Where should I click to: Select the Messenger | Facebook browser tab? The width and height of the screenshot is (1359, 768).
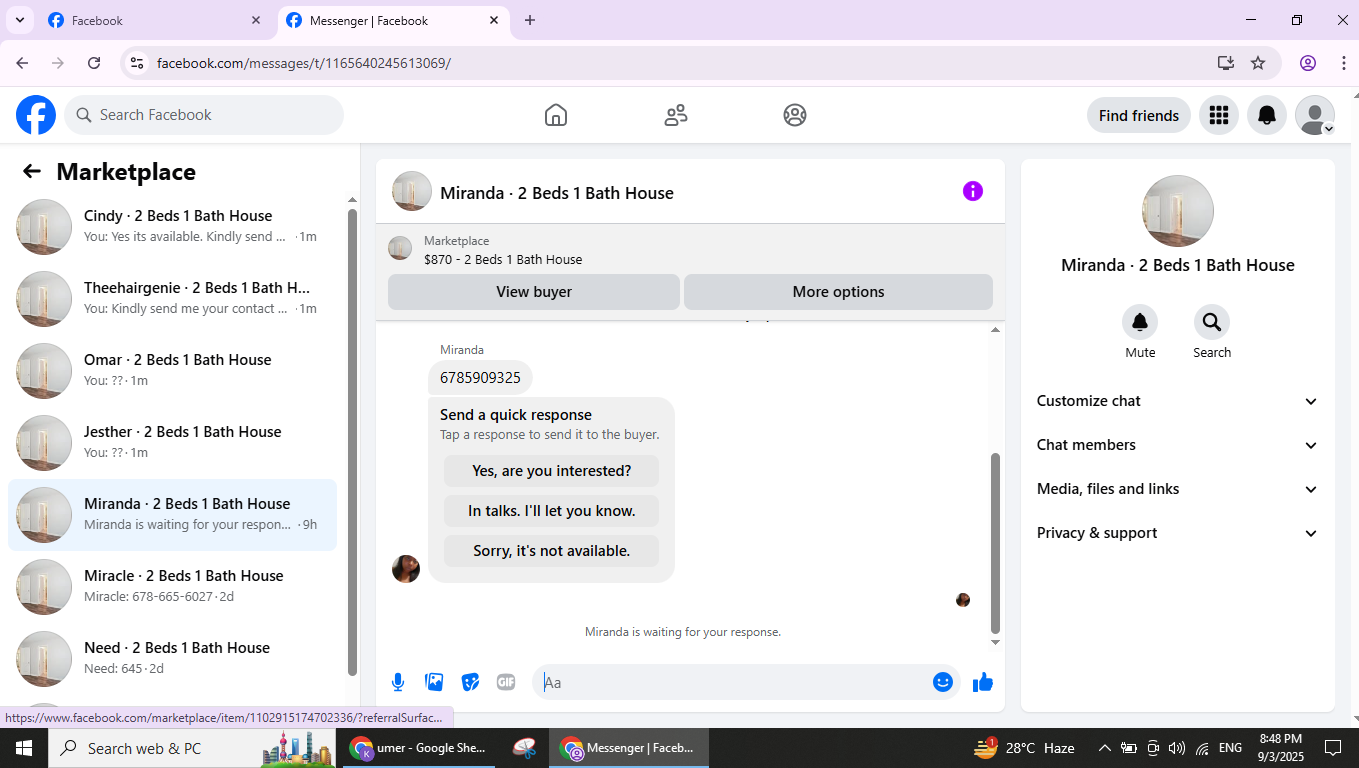point(392,20)
